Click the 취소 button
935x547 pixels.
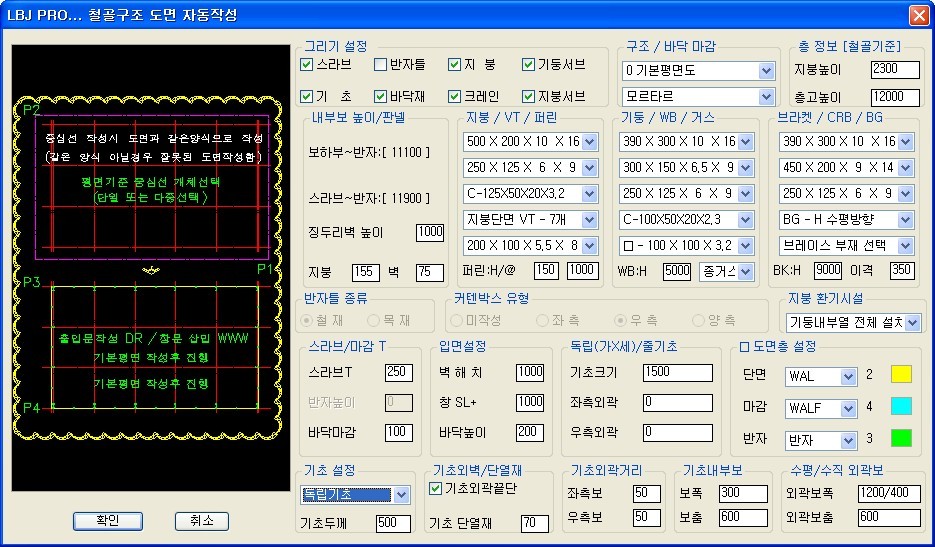pyautogui.click(x=201, y=521)
